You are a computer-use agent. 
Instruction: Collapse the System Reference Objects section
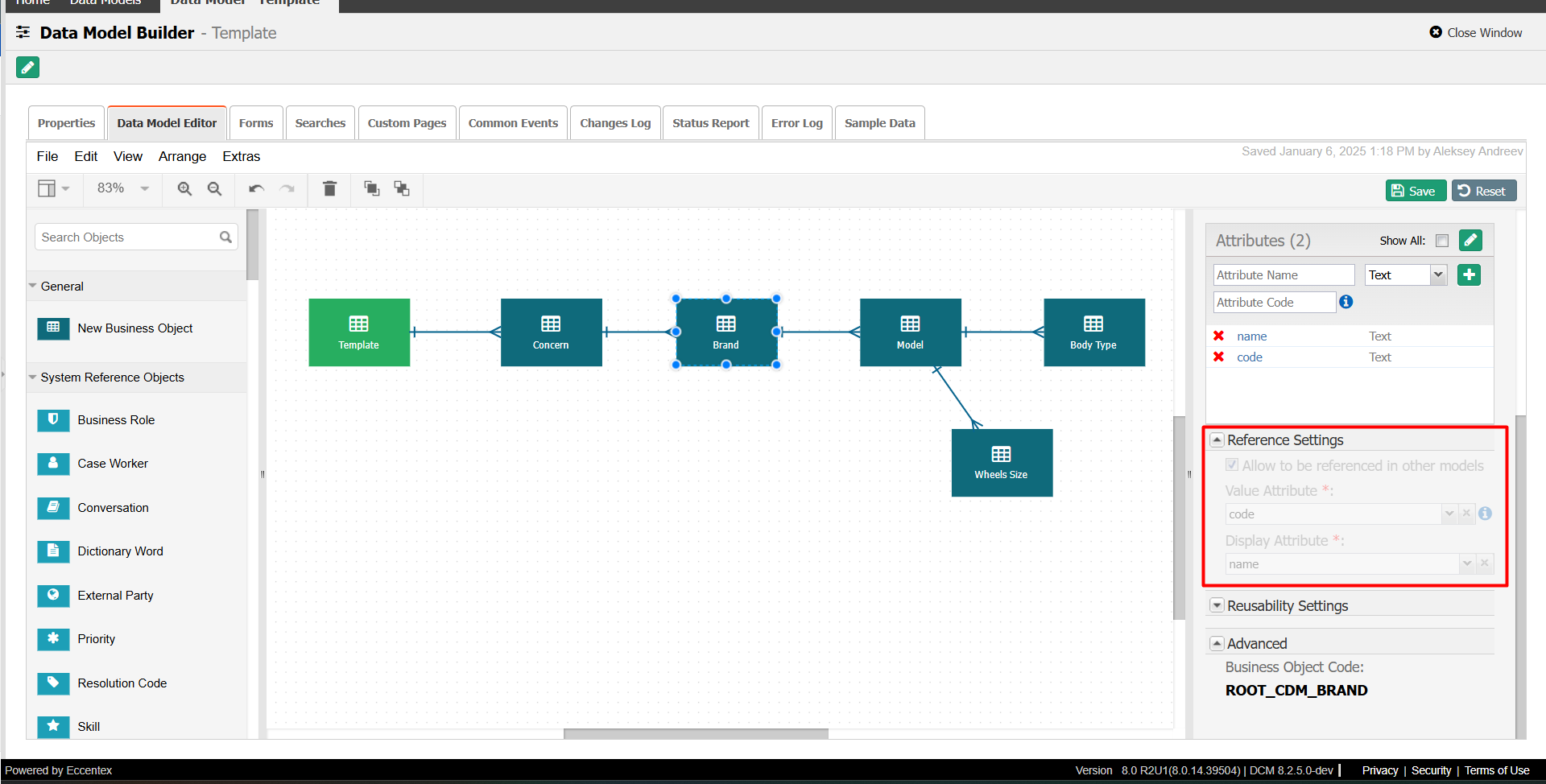pyautogui.click(x=32, y=377)
